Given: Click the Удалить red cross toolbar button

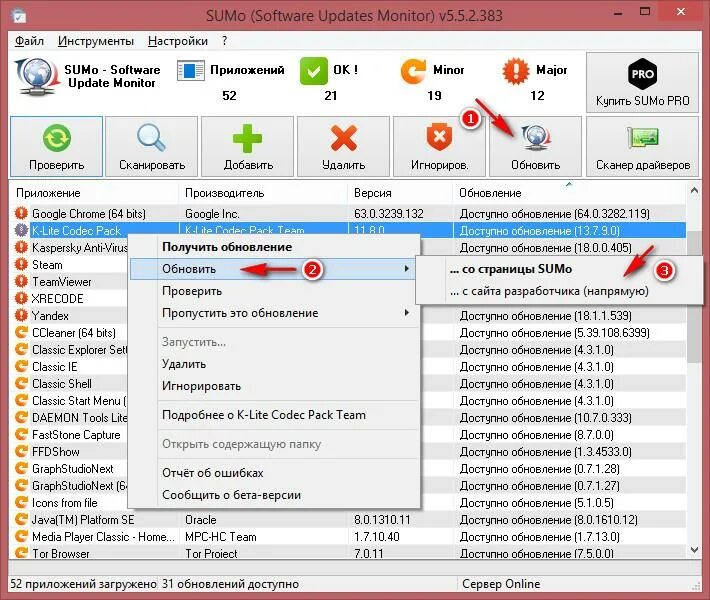Looking at the screenshot, I should 344,146.
